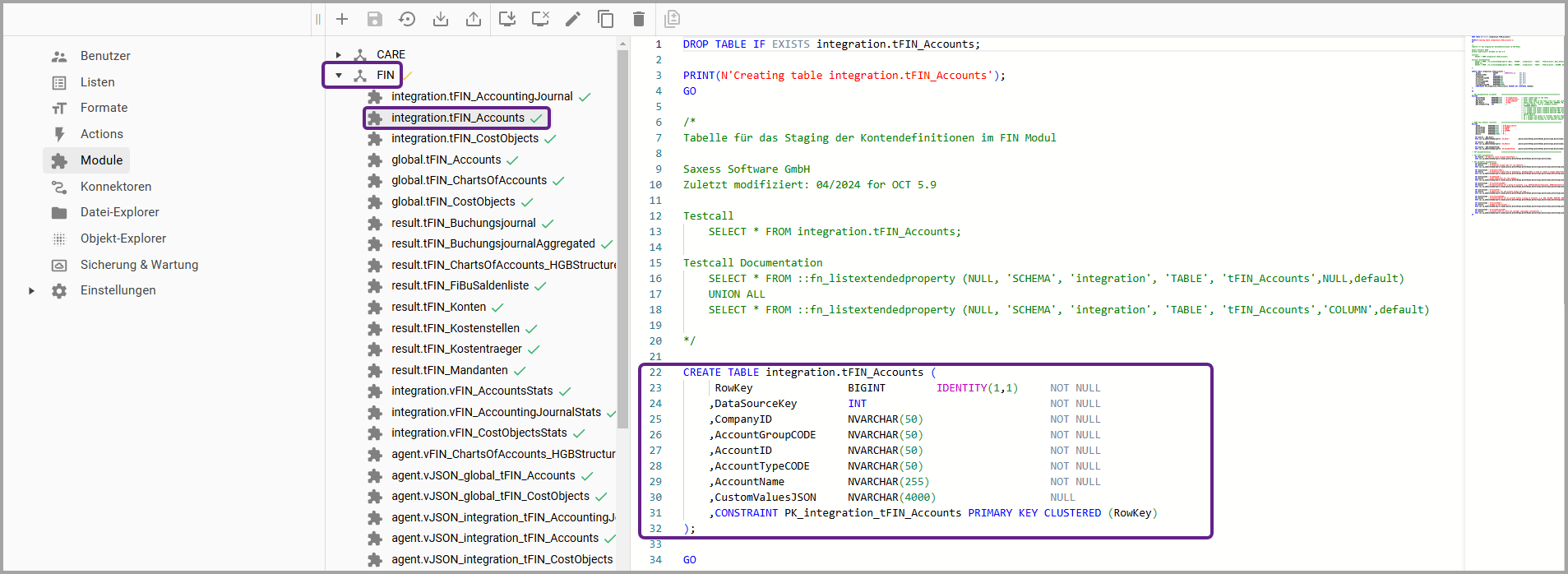The width and height of the screenshot is (1568, 574).
Task: Click the restore history icon in toolbar
Action: (407, 19)
